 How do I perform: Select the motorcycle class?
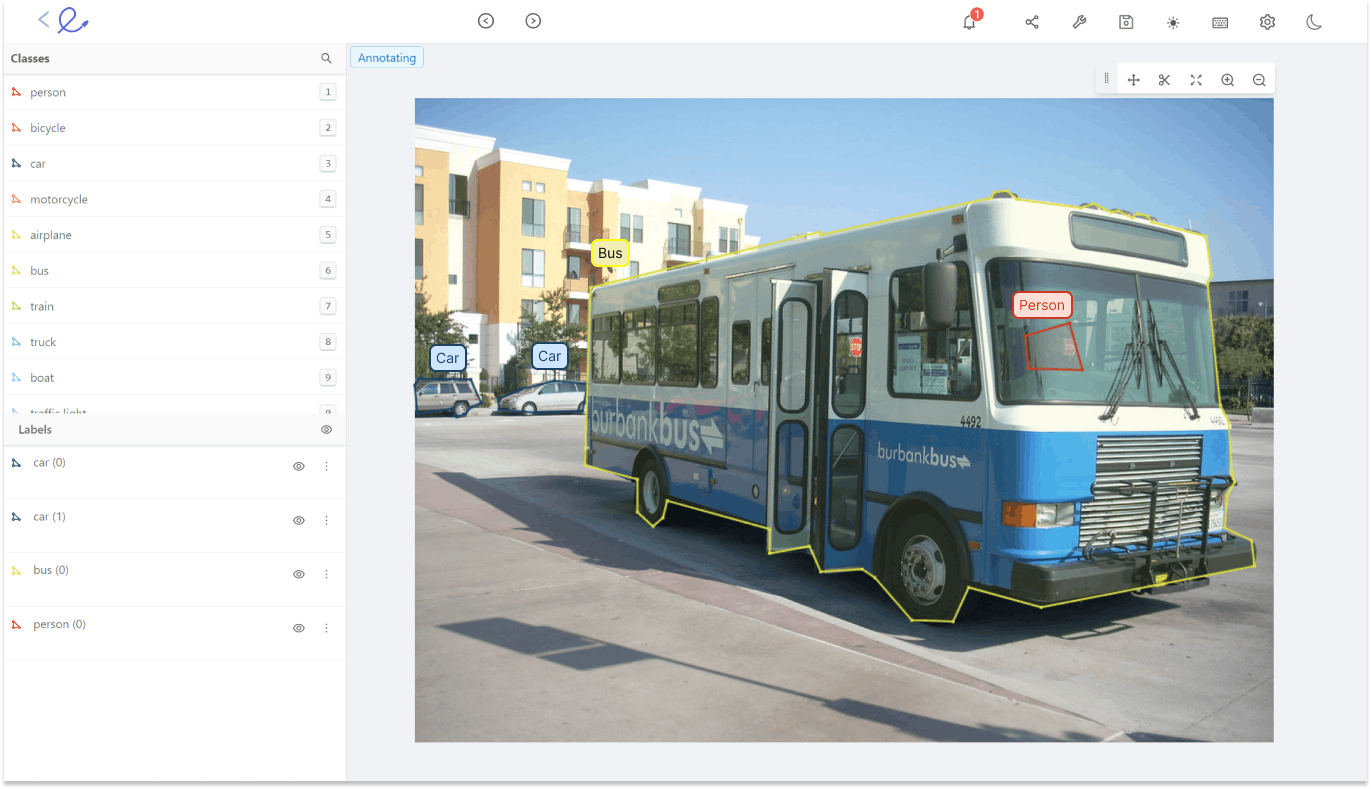pyautogui.click(x=175, y=199)
